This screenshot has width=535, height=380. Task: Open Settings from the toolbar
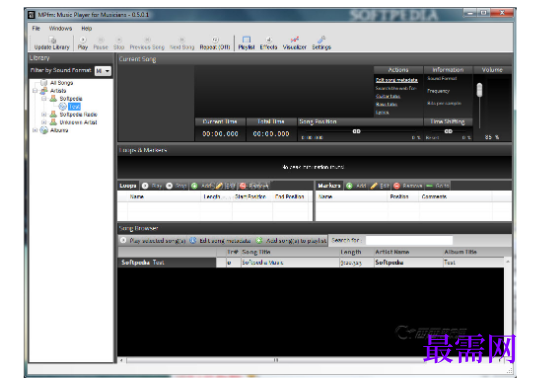[x=321, y=43]
